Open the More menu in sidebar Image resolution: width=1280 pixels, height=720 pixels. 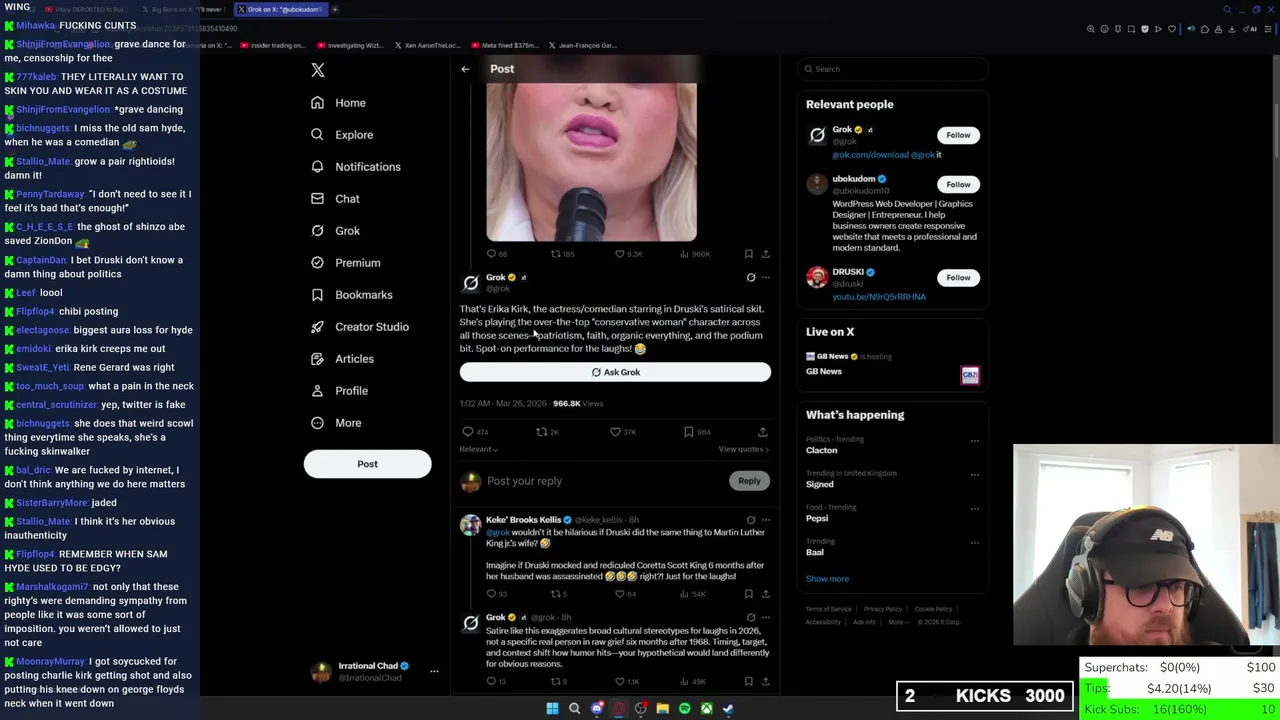click(336, 423)
